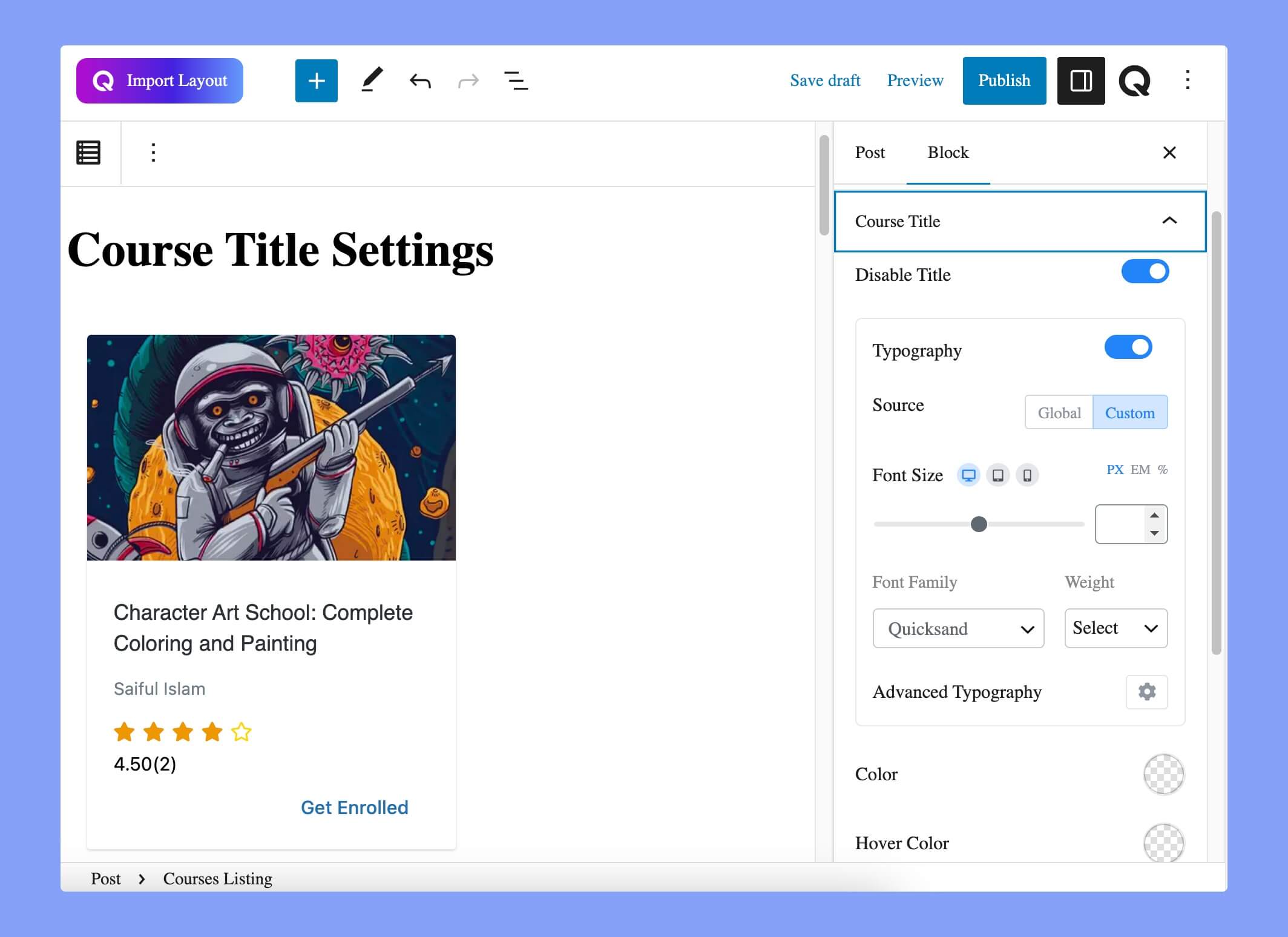Open the Font Family dropdown
Screen dimensions: 1288x937
coord(958,628)
